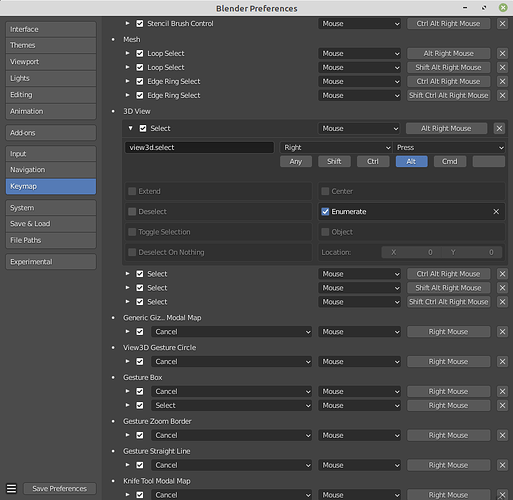Click the empty key modifier button after Cmd
The height and width of the screenshot is (500, 513).
pos(489,162)
